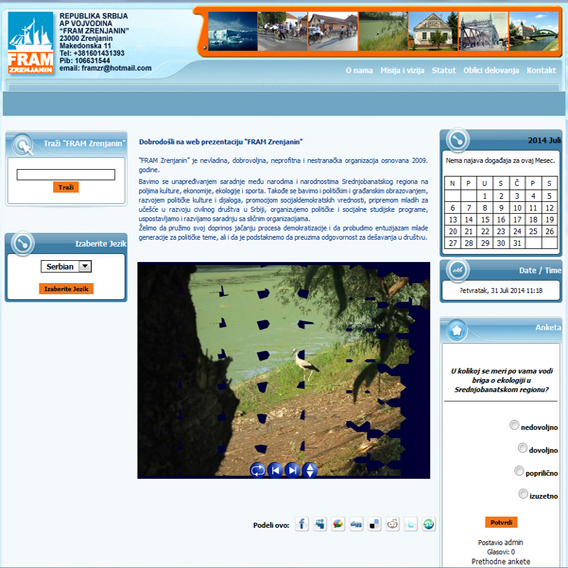The height and width of the screenshot is (568, 568).
Task: Open the 'Kontakt' menu item
Action: 541,70
